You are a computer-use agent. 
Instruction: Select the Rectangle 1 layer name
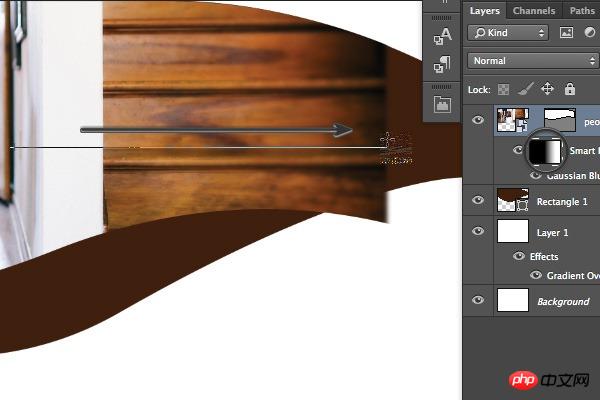(x=562, y=202)
